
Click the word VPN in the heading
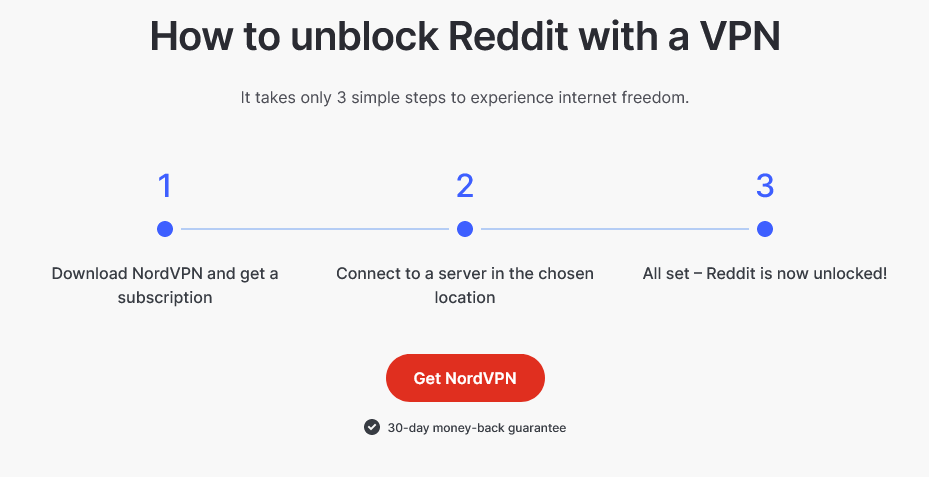740,37
